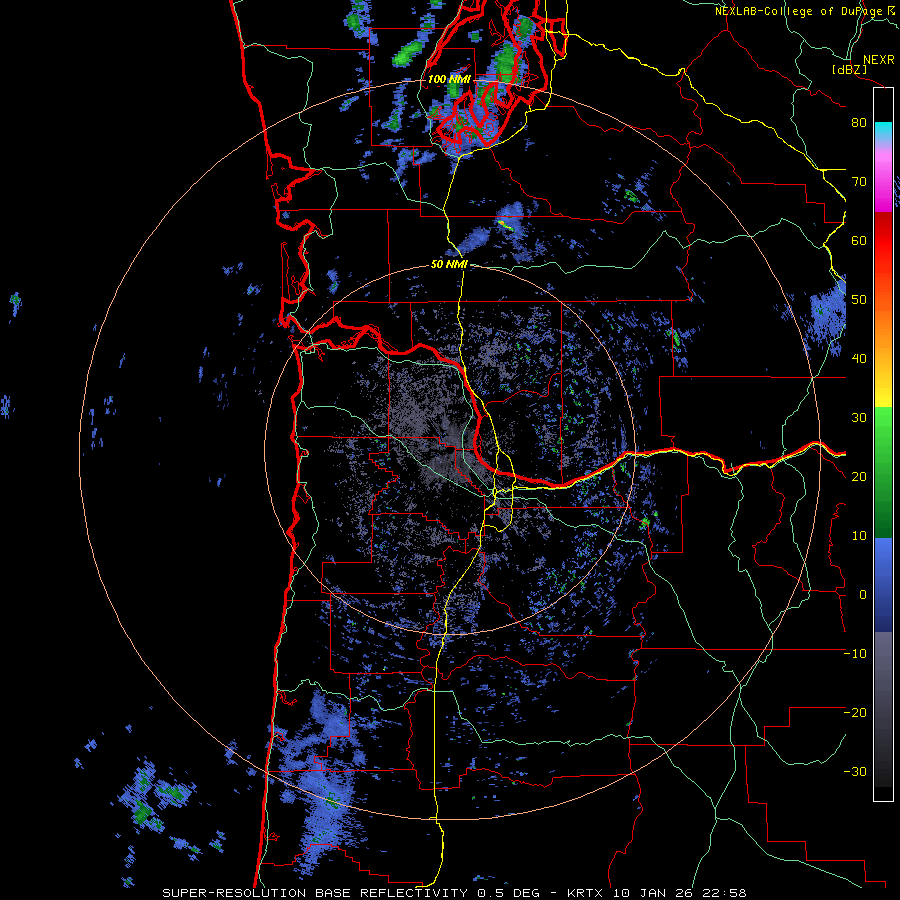This screenshot has height=900, width=900.
Task: Click the 50 NMI range ring label
Action: (449, 265)
